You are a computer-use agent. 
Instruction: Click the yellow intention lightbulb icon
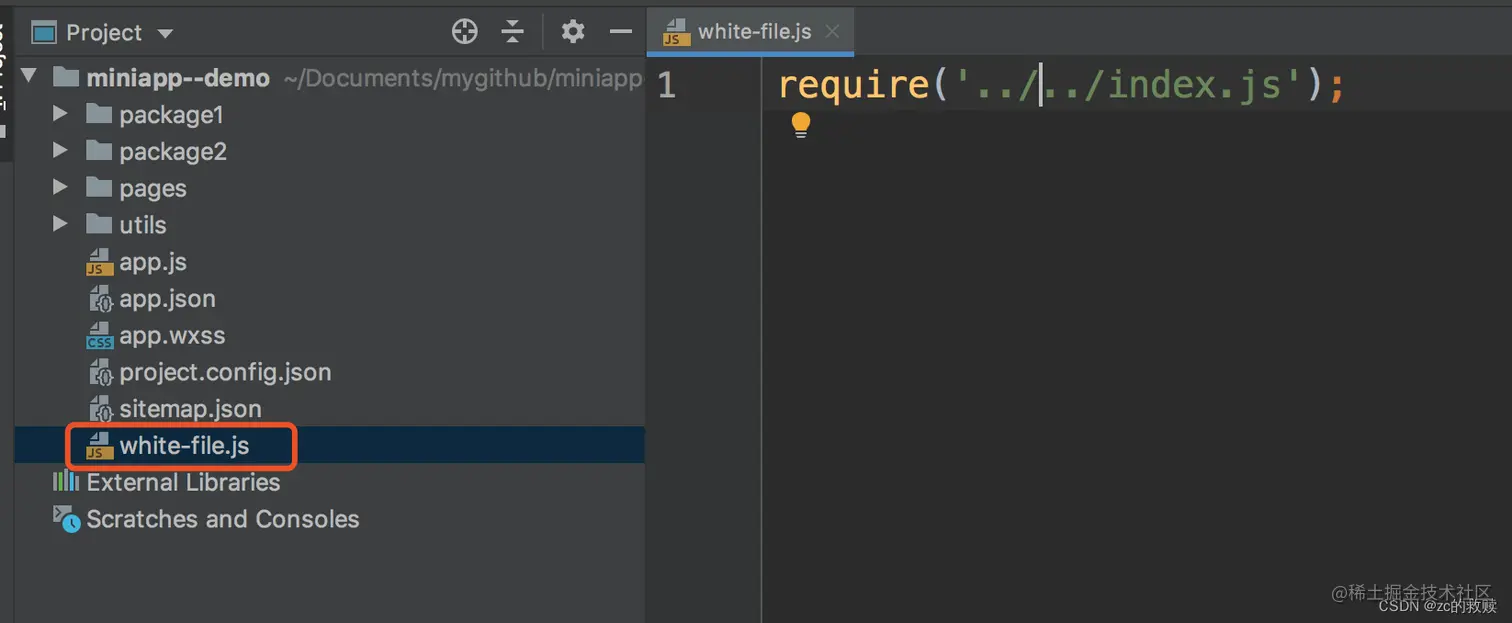pyautogui.click(x=801, y=125)
